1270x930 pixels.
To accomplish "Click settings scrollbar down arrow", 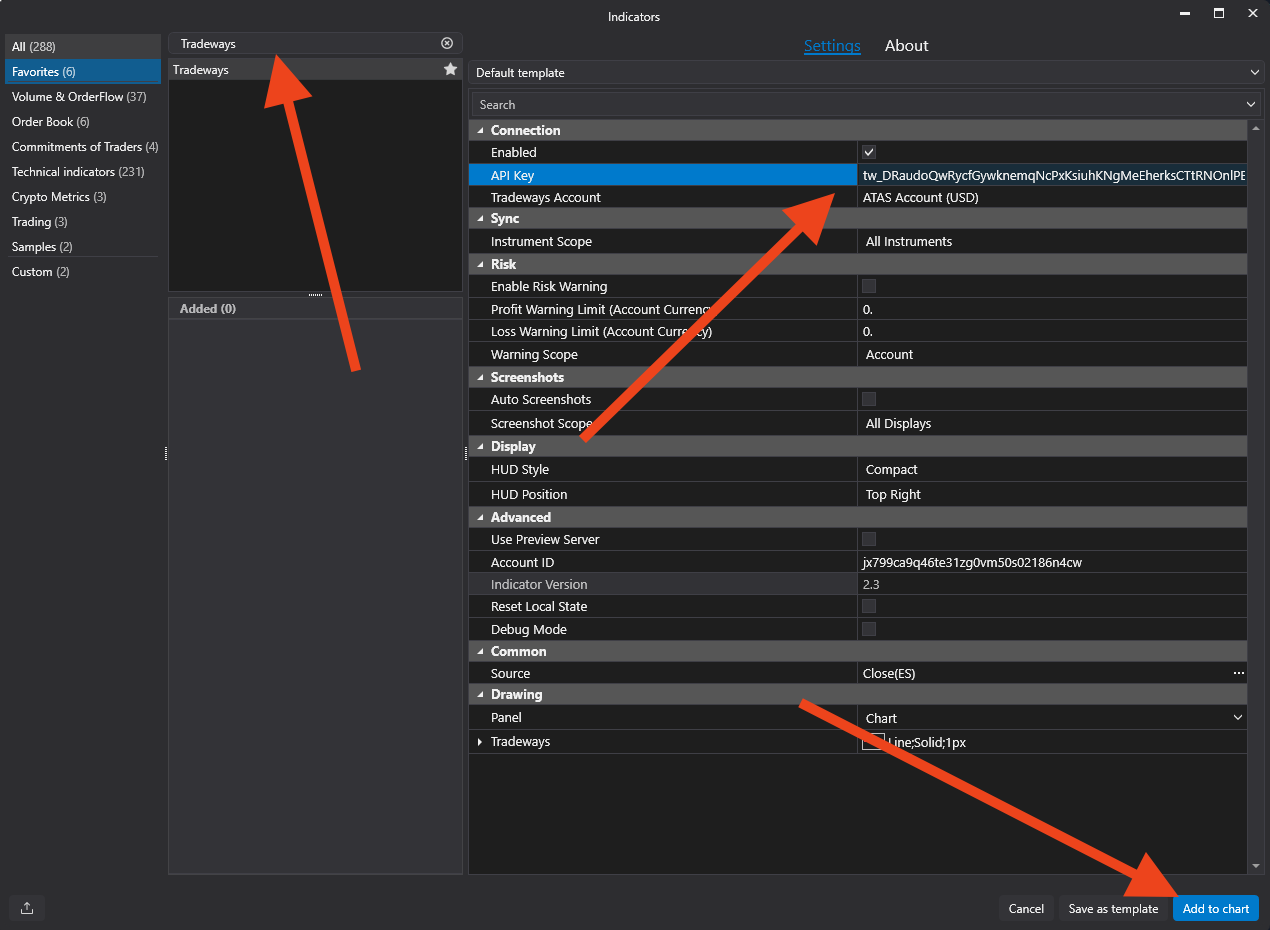I will click(x=1256, y=865).
